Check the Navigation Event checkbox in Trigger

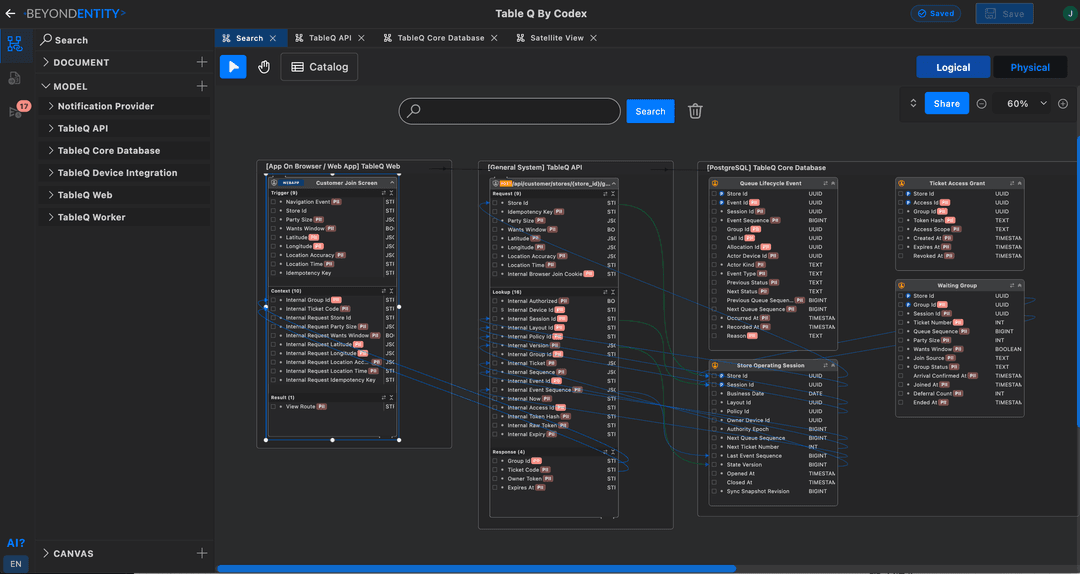tap(273, 202)
